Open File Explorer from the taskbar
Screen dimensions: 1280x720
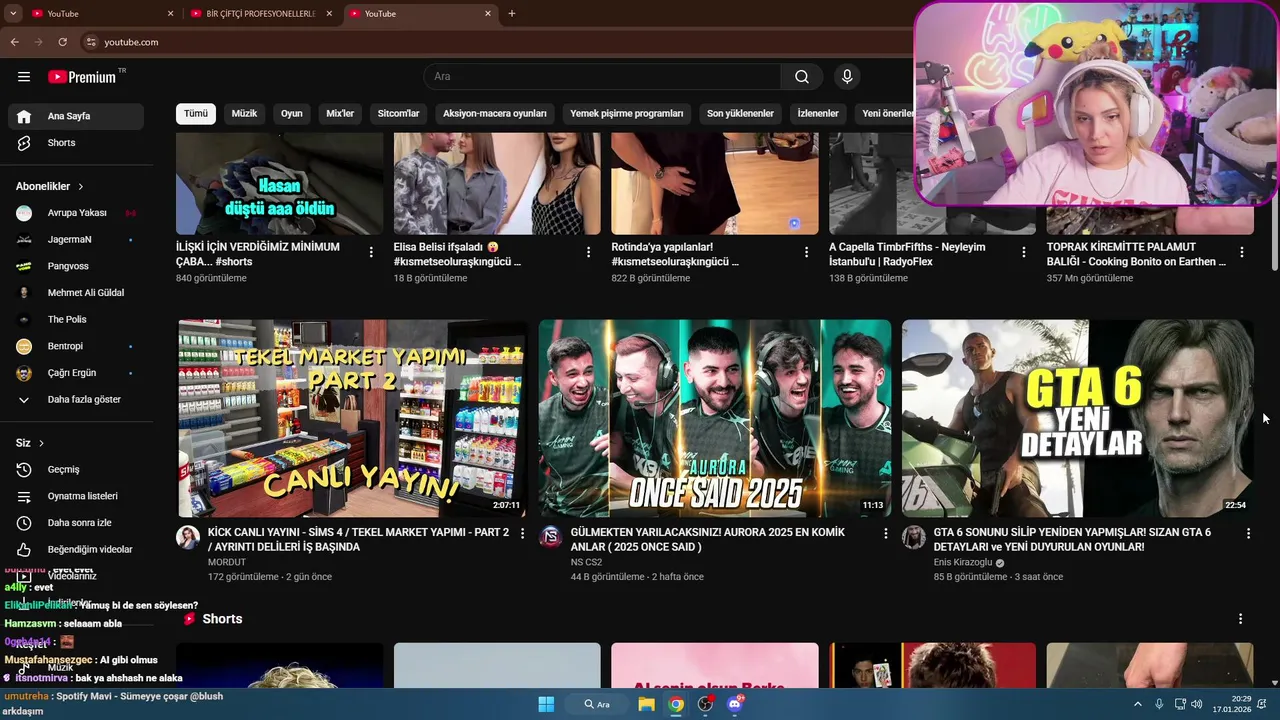[646, 704]
